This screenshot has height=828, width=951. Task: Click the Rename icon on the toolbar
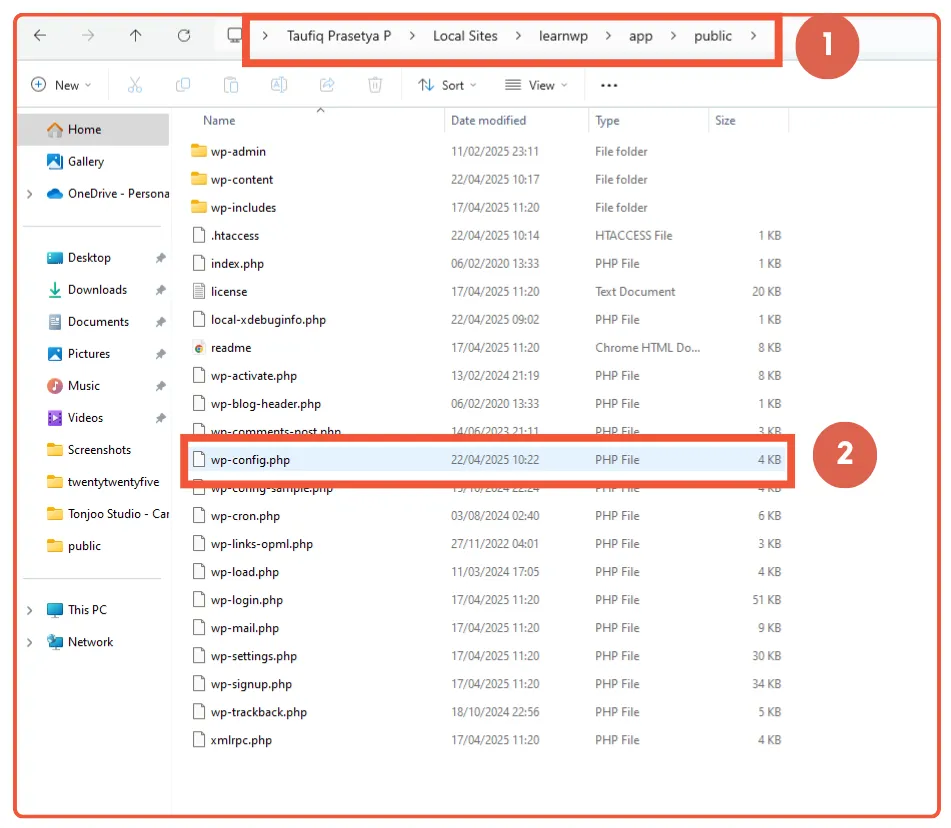279,85
